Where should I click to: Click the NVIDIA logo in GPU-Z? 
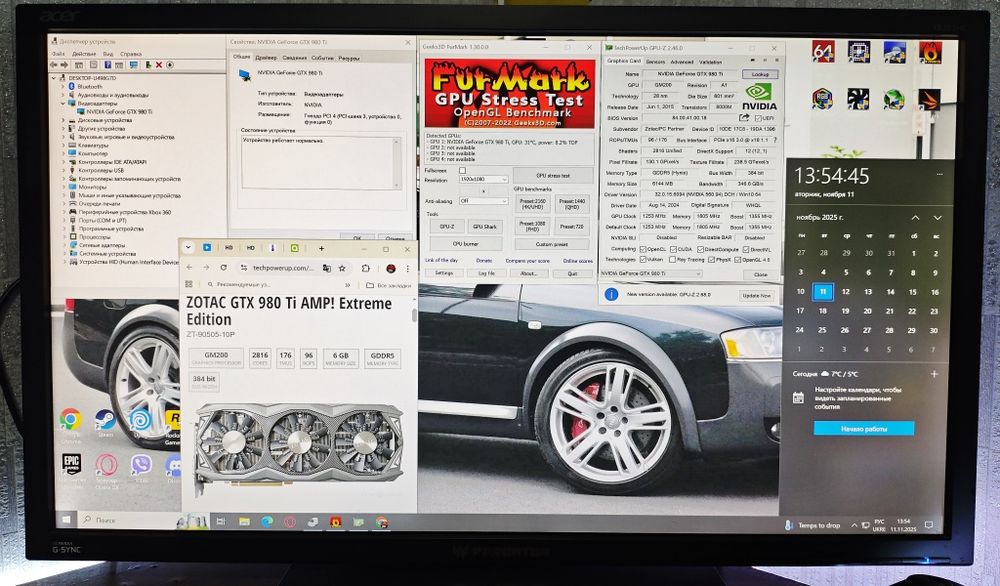(759, 98)
